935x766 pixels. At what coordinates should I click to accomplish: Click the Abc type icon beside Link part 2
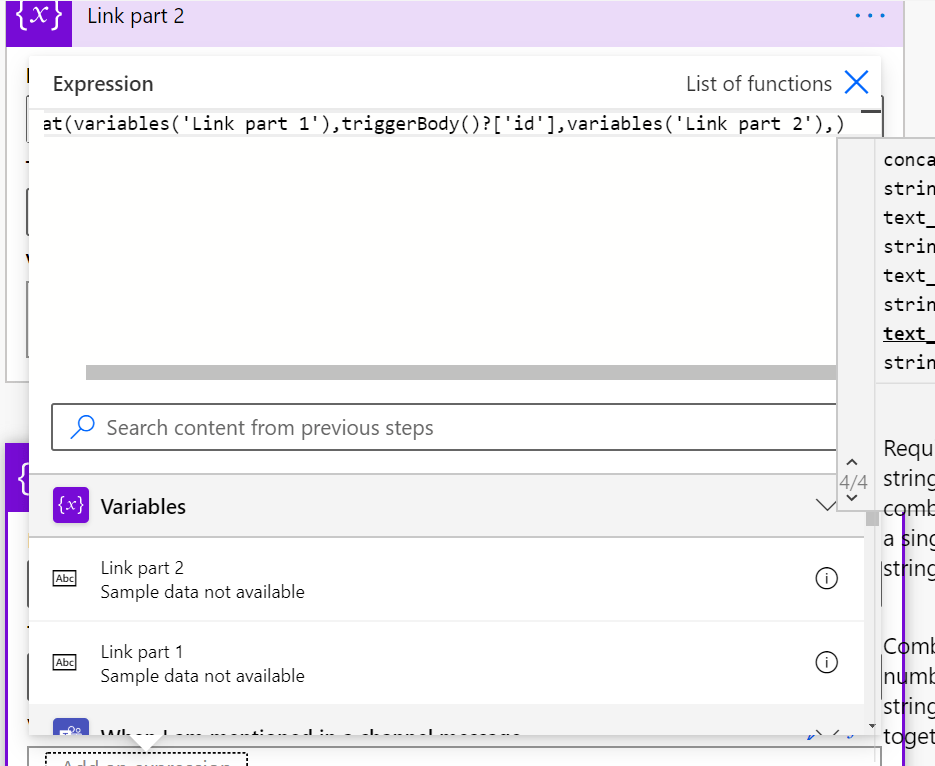64,579
